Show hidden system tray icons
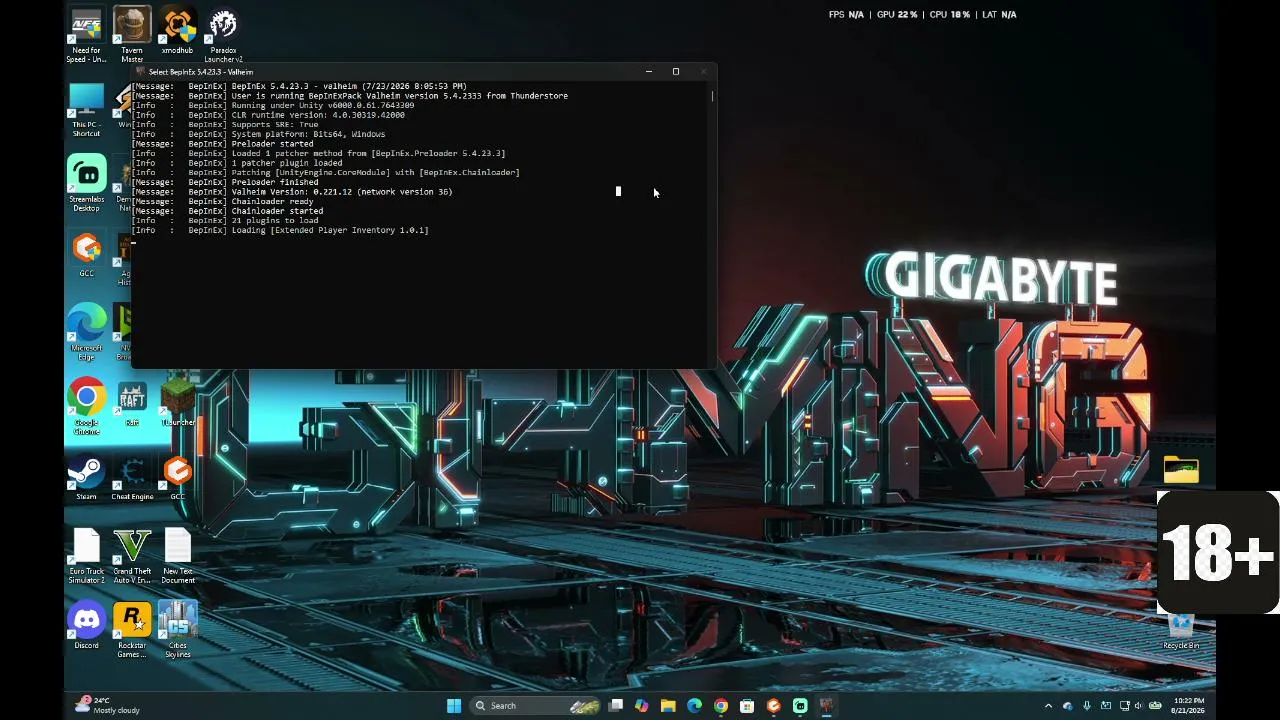The image size is (1280, 720). point(1048,705)
